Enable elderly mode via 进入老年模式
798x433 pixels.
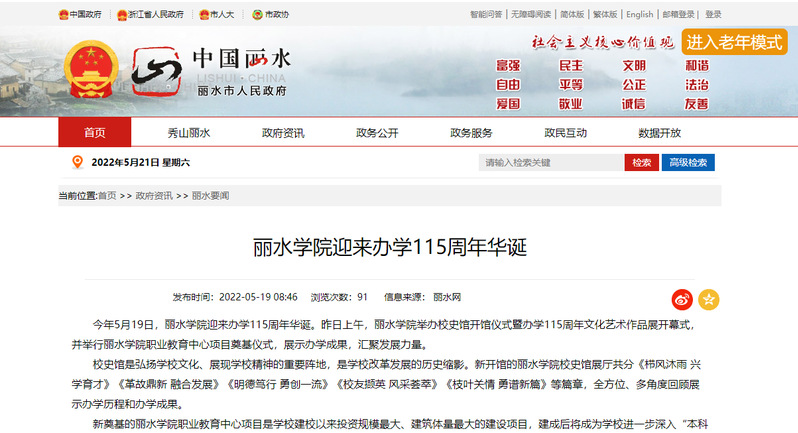(x=734, y=43)
